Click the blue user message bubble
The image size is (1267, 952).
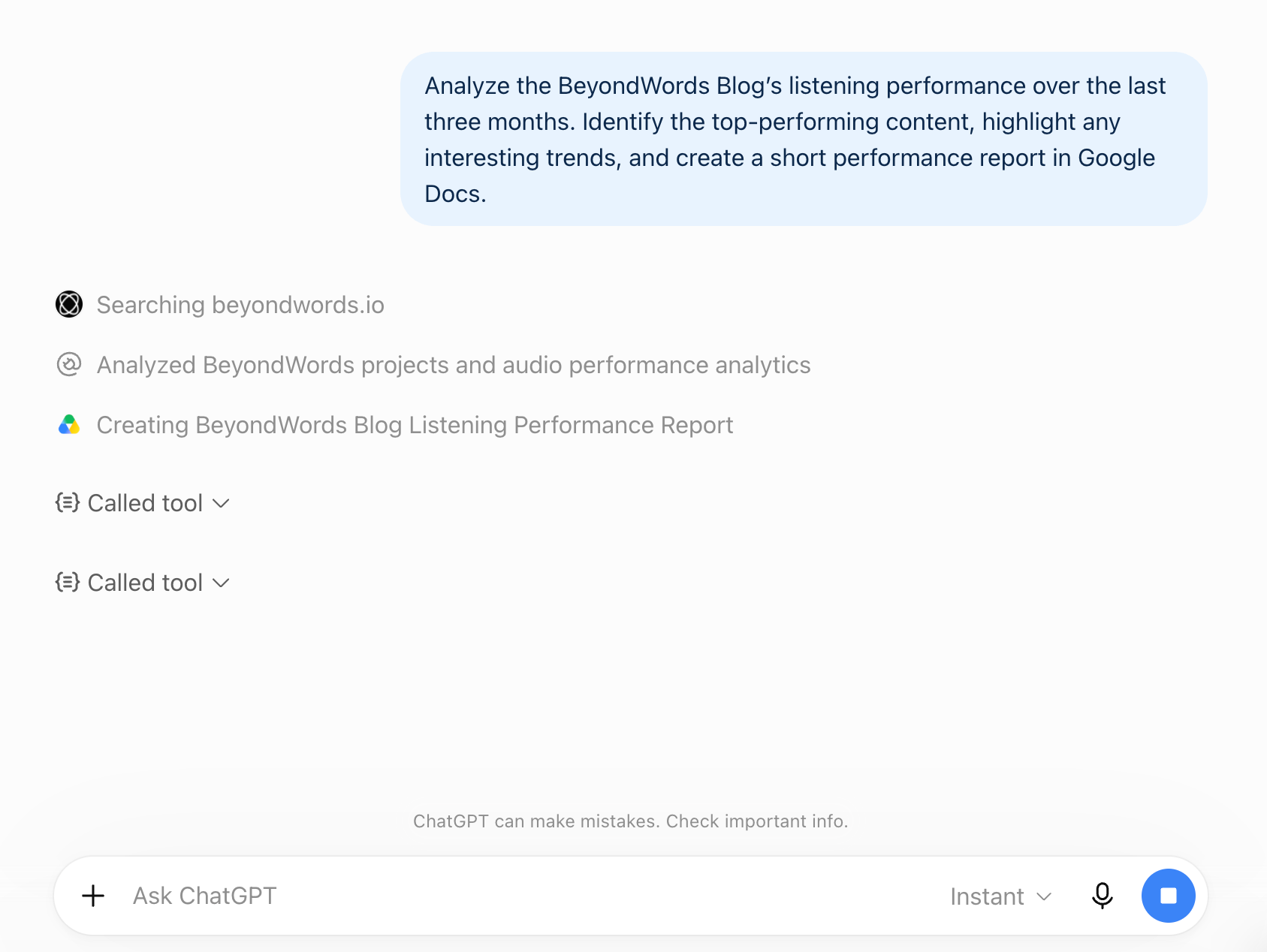804,139
